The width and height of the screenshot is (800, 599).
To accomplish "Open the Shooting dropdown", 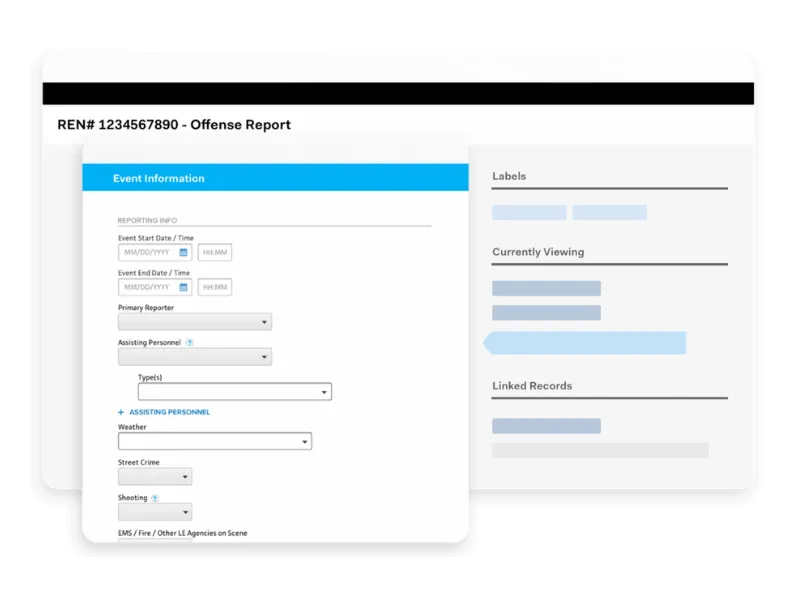I will click(155, 512).
